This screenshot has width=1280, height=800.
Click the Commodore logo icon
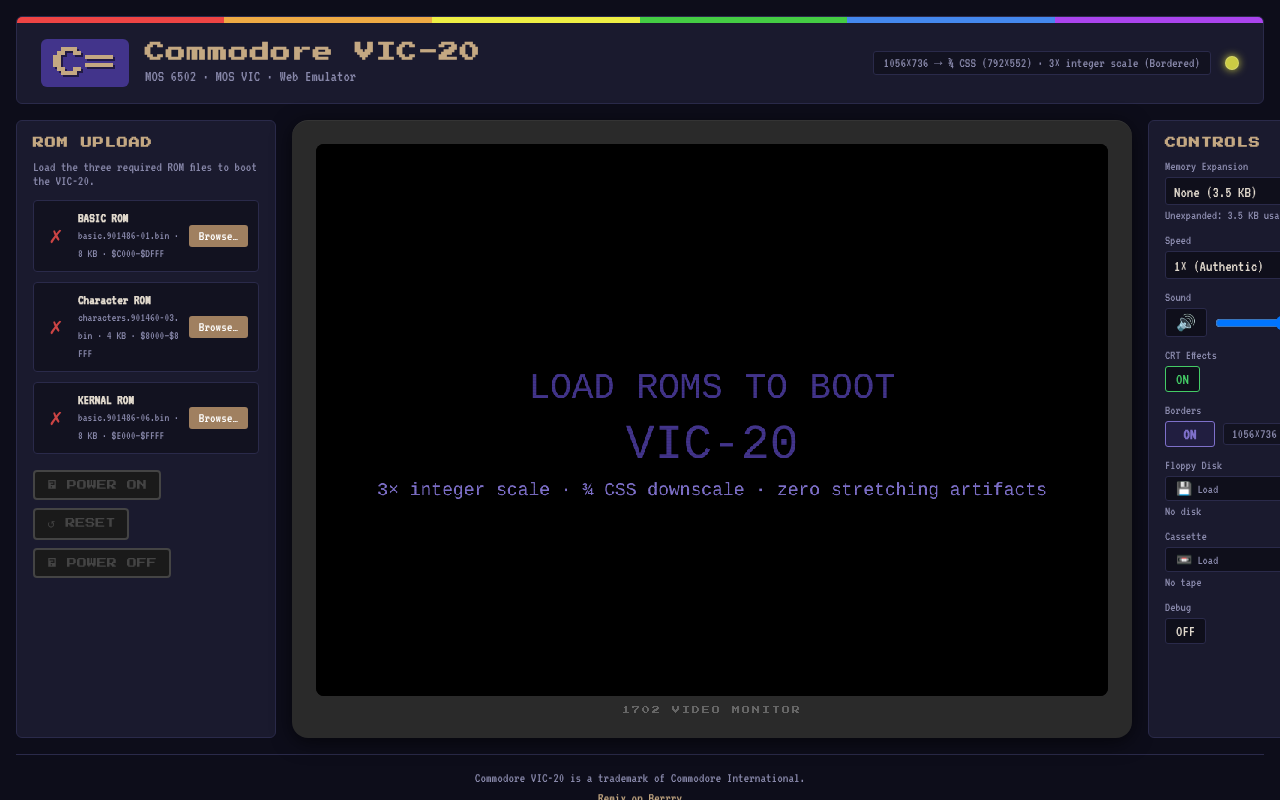pyautogui.click(x=84, y=62)
